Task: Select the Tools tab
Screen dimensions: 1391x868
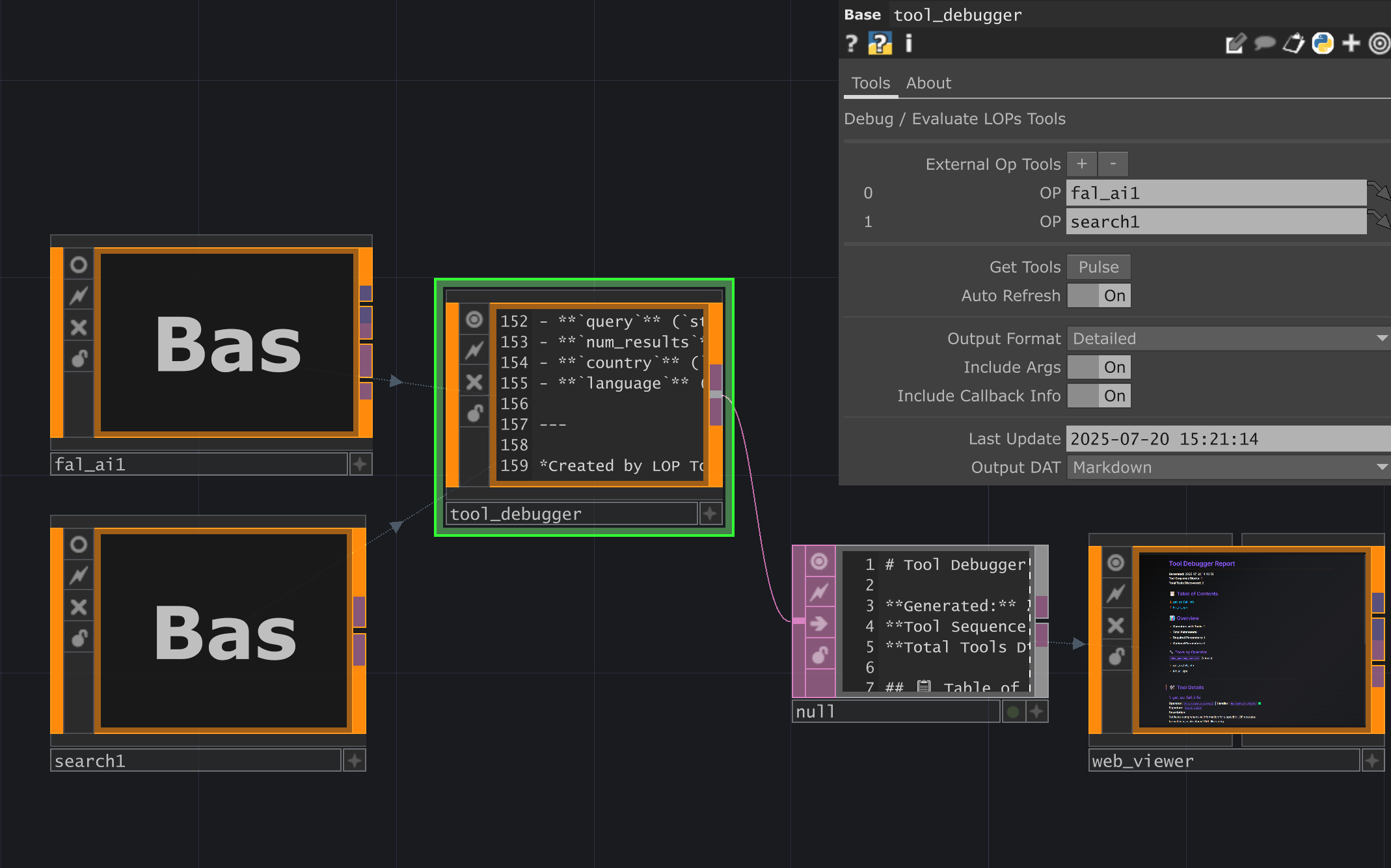Action: pos(871,83)
